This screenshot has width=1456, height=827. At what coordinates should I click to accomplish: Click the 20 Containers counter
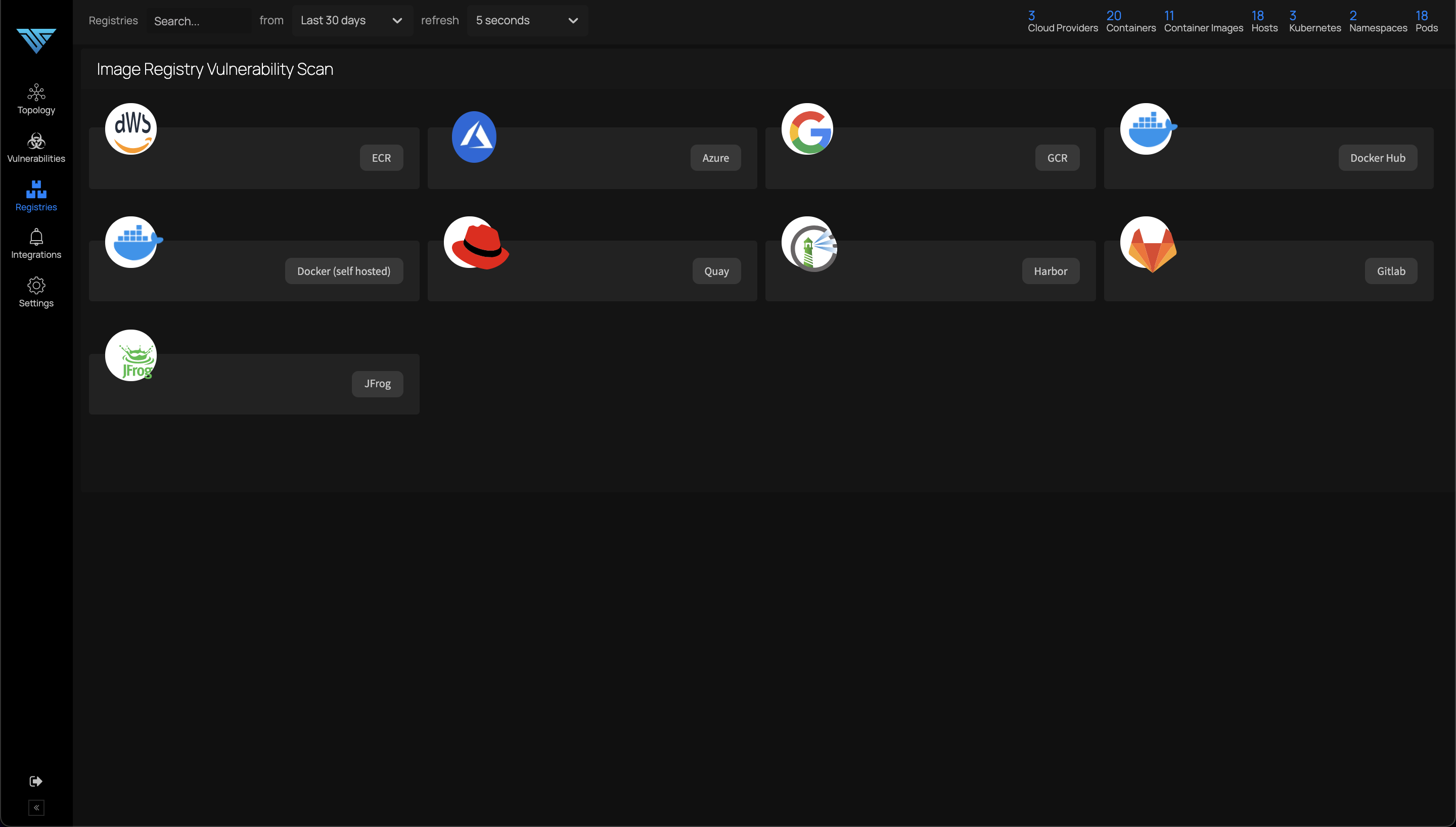(x=1130, y=22)
